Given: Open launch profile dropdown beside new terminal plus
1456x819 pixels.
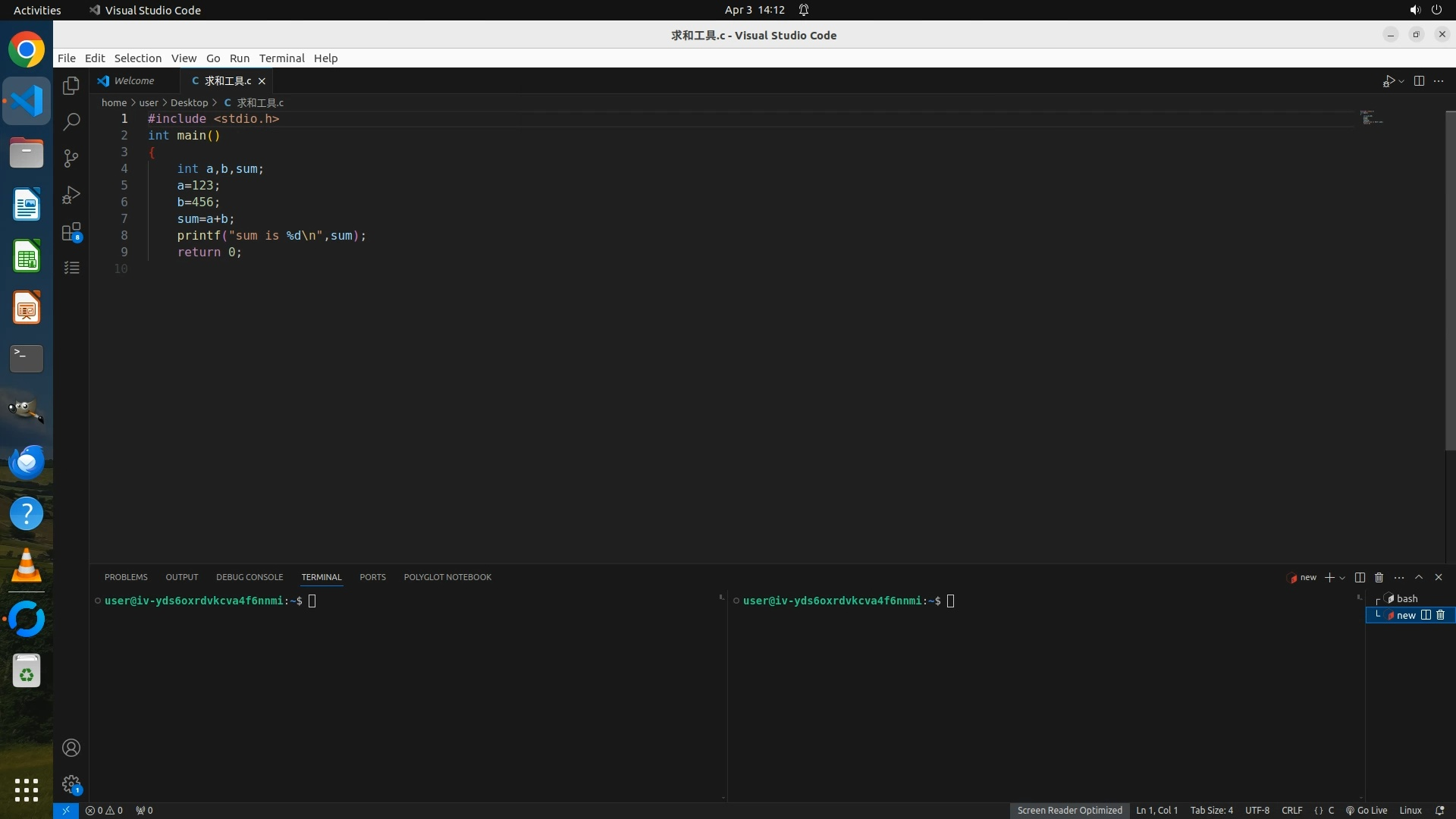Looking at the screenshot, I should coord(1342,578).
